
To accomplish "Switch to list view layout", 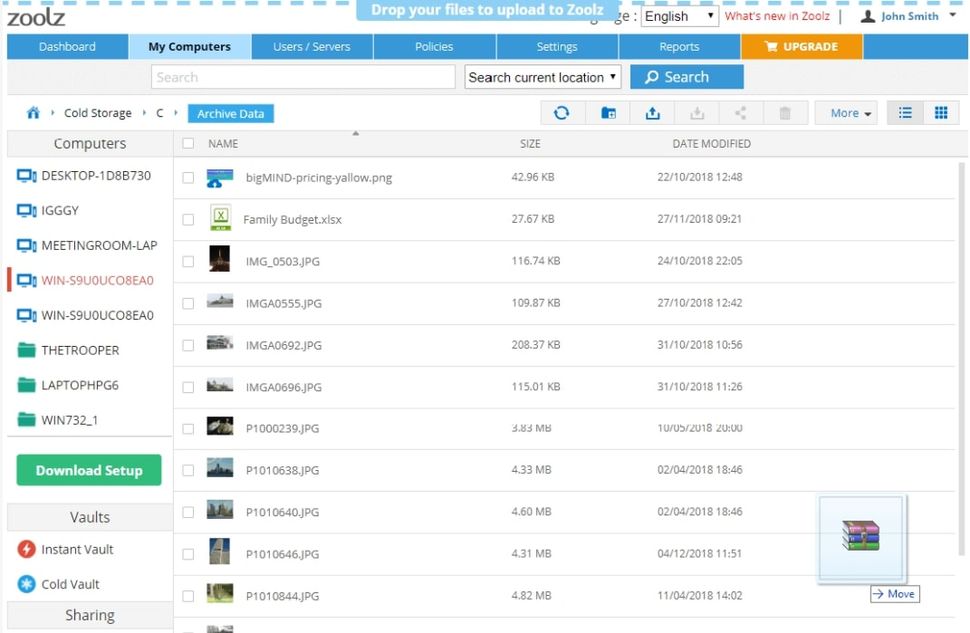I will (905, 112).
